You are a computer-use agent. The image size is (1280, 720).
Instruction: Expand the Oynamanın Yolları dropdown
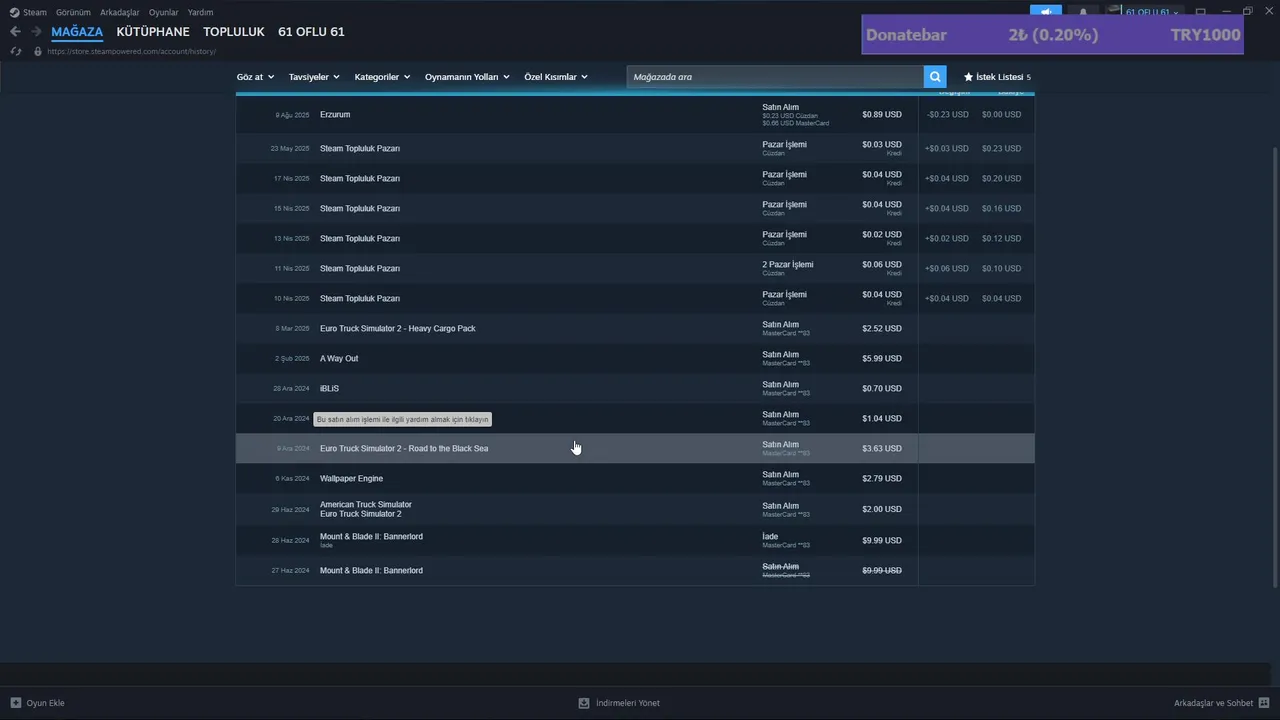click(467, 77)
